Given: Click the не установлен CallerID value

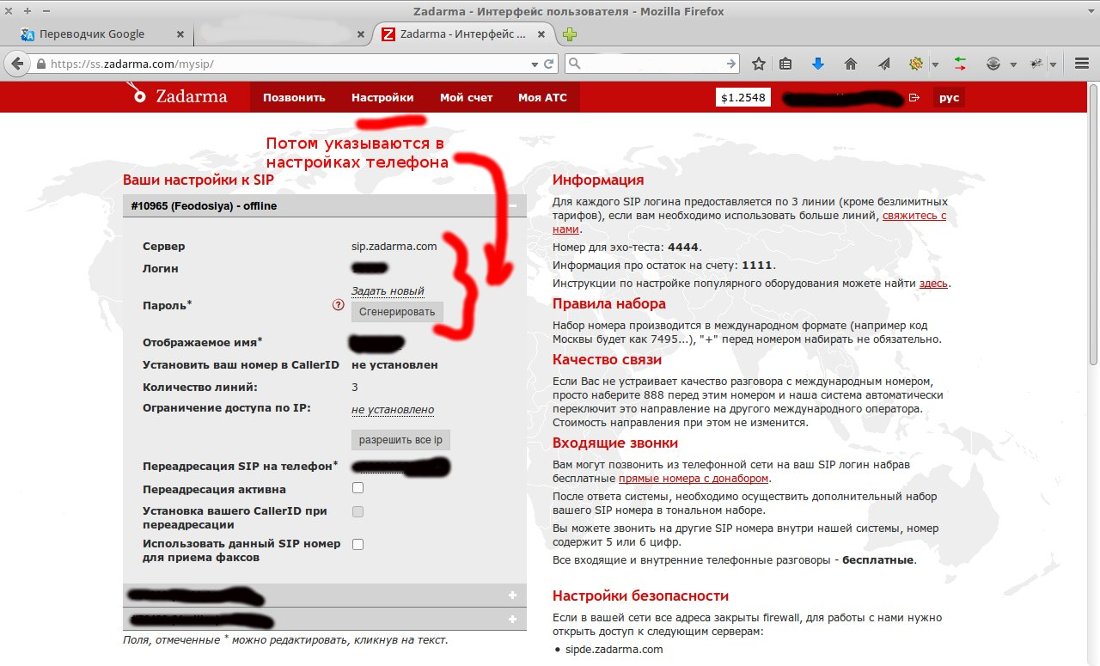Looking at the screenshot, I should click(x=394, y=365).
